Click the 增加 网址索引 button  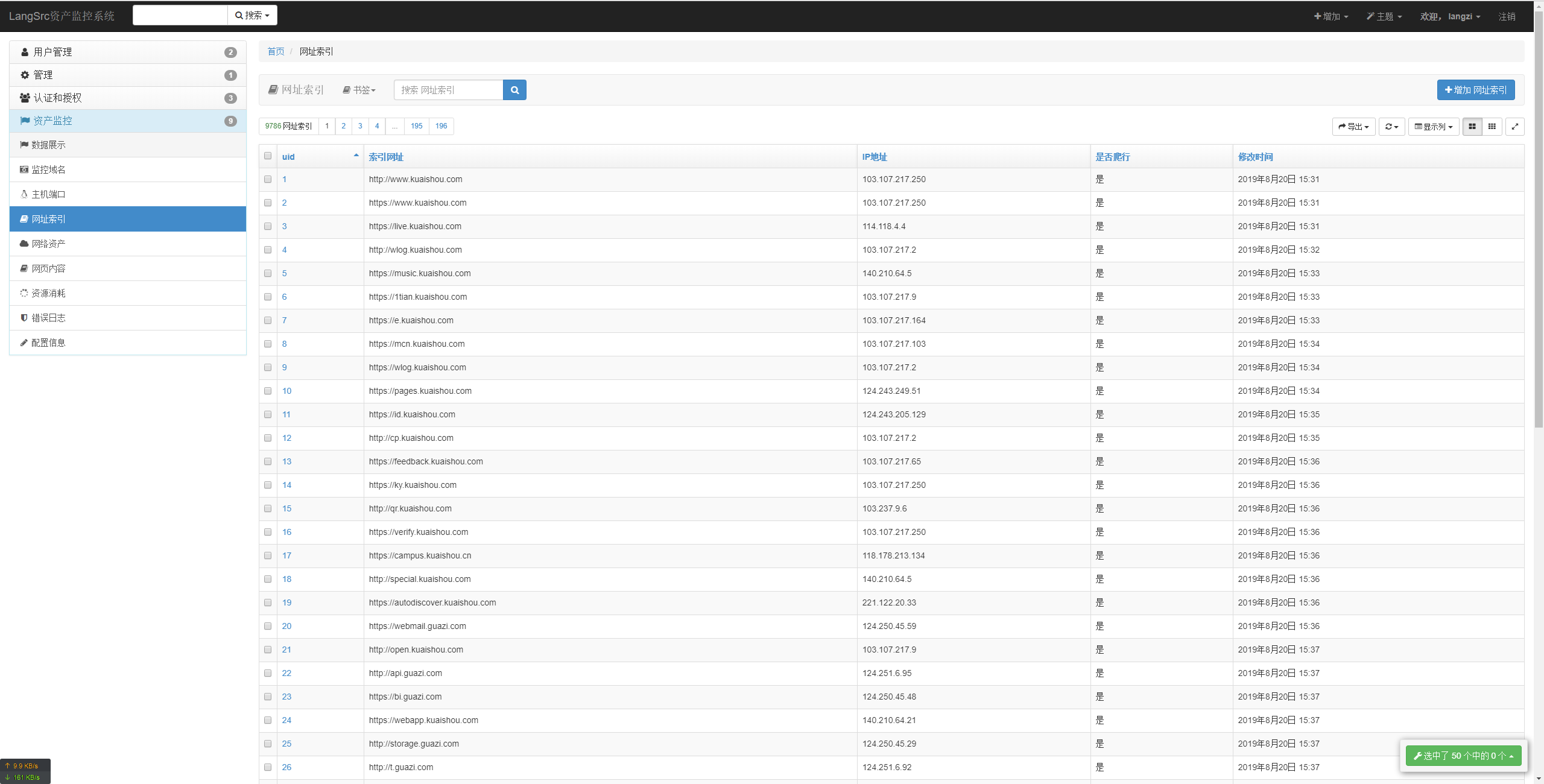tap(1475, 90)
